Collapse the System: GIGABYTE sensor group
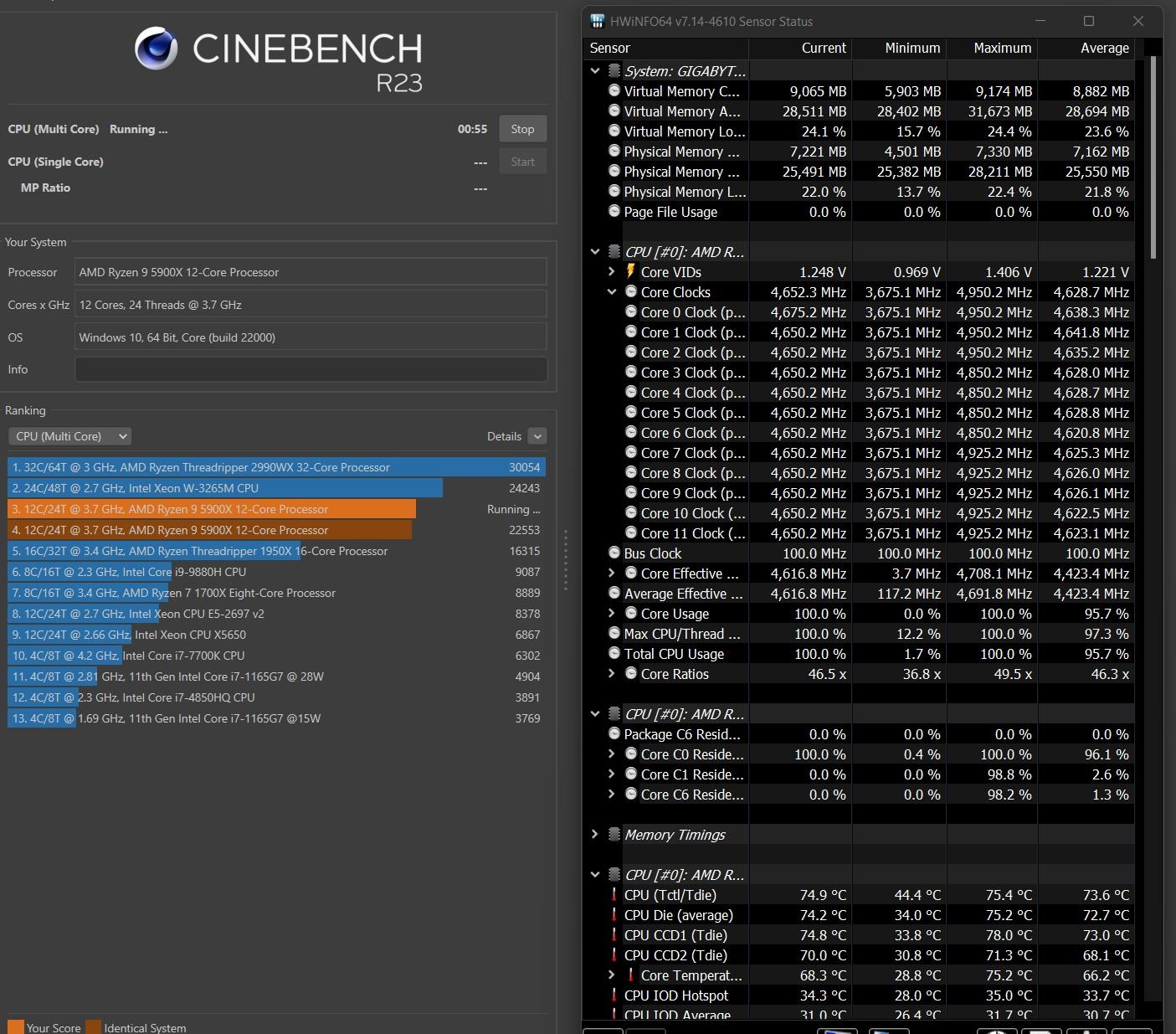Image resolution: width=1176 pixels, height=1034 pixels. pyautogui.click(x=595, y=71)
